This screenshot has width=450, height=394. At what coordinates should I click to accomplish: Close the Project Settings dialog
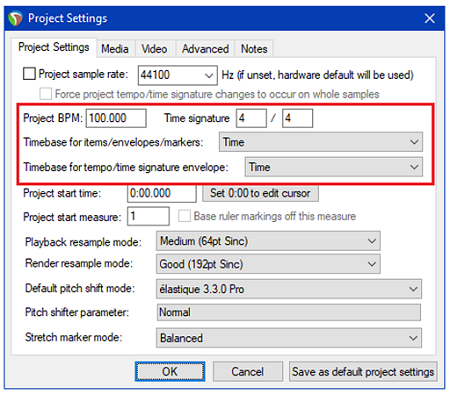(430, 18)
